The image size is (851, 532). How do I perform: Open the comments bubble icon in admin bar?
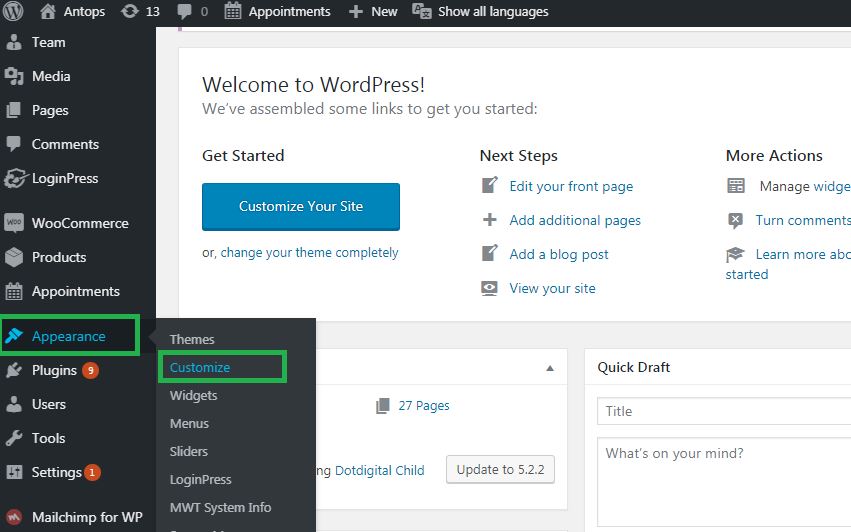(185, 11)
